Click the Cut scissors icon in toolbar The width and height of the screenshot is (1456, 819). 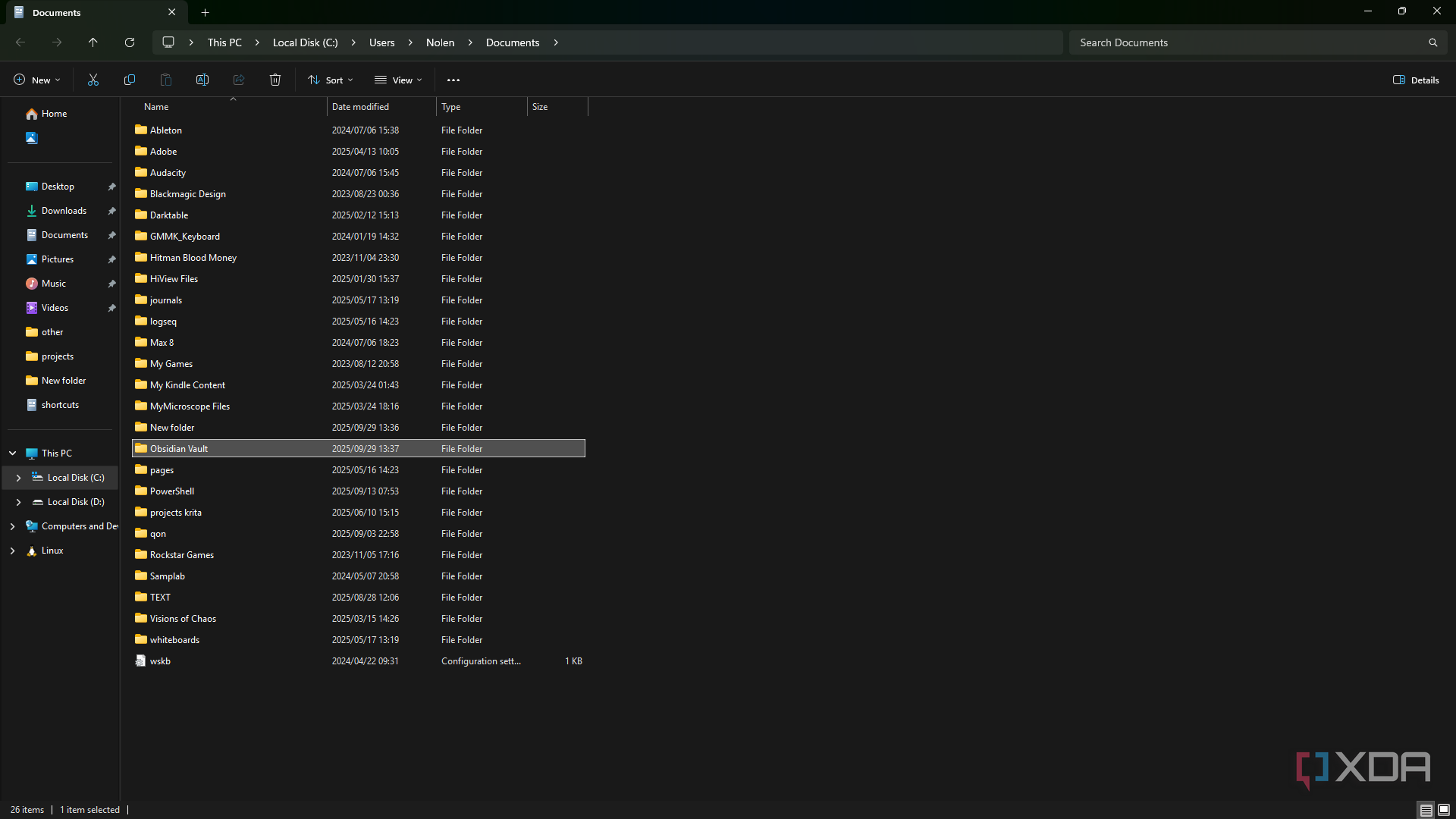coord(93,80)
